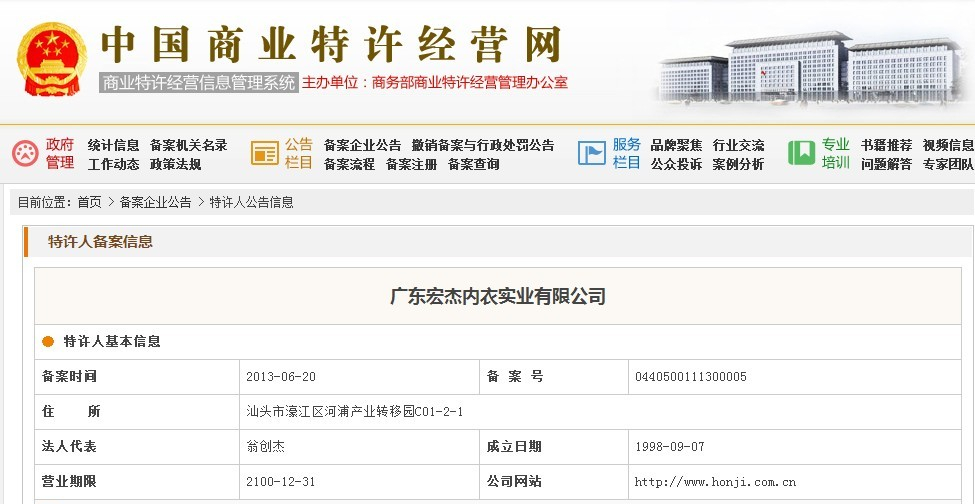Click legal representative 翁创杰

[x=266, y=446]
